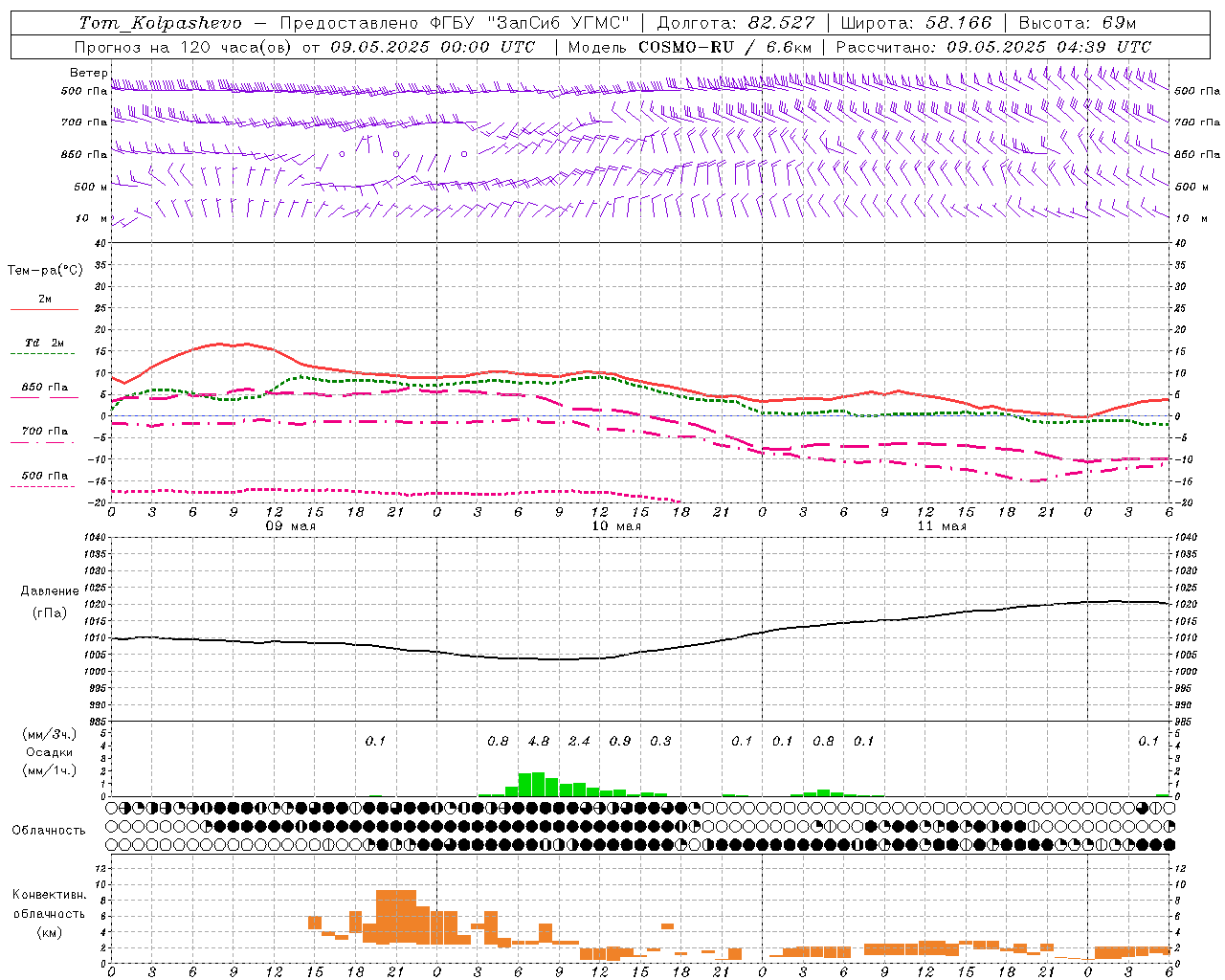Click the 0.3 precipitation value
The image size is (1225, 980).
(660, 741)
